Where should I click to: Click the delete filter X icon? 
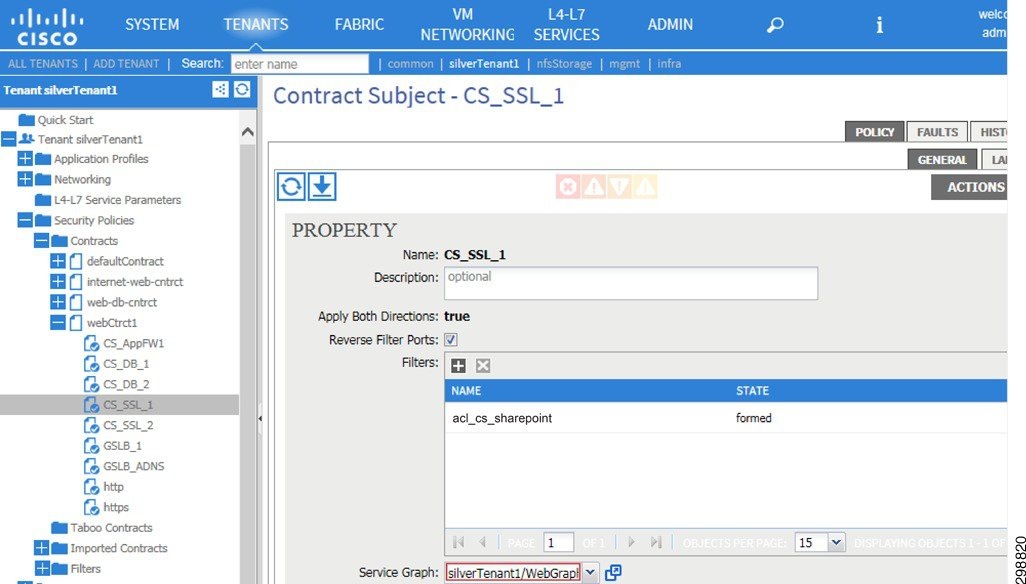click(x=483, y=365)
